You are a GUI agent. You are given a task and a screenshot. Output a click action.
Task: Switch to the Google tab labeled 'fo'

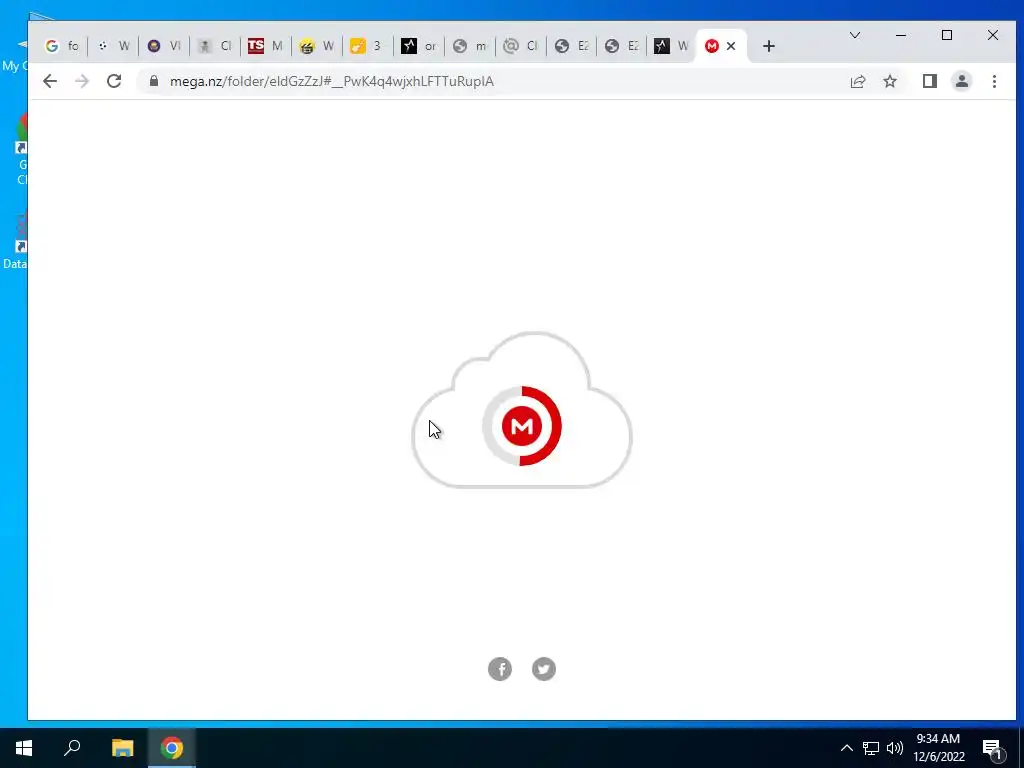[61, 46]
